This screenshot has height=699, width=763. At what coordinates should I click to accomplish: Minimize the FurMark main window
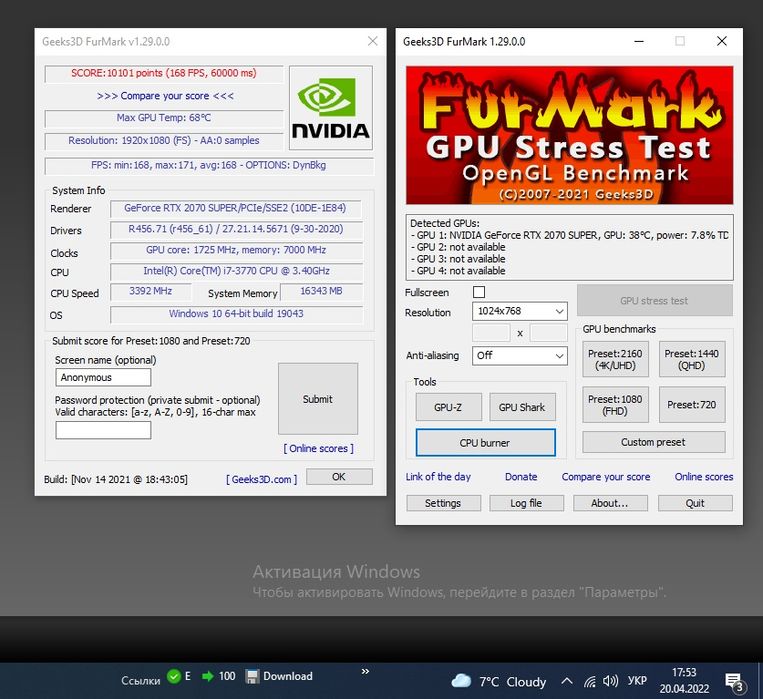pyautogui.click(x=639, y=41)
